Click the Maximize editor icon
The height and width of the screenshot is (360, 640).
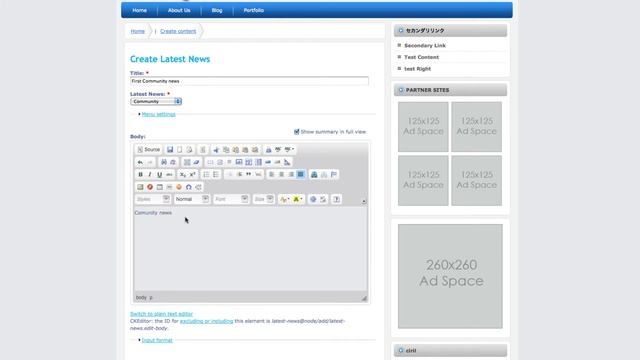coord(313,199)
